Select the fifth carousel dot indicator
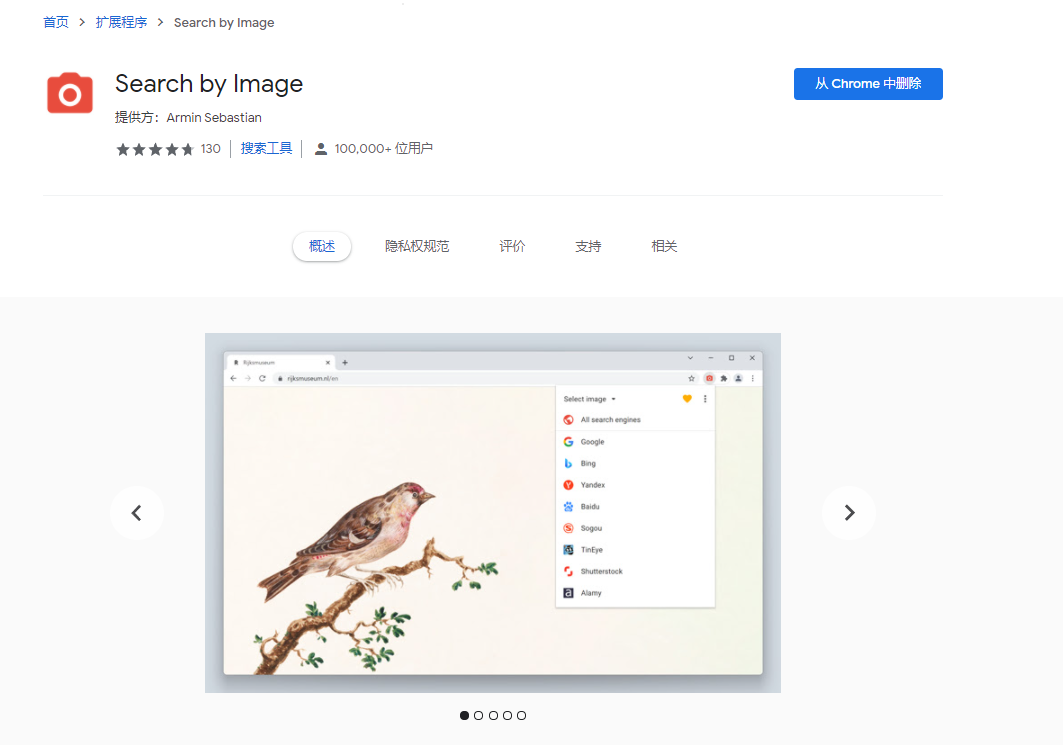The height and width of the screenshot is (745, 1063). coord(521,715)
